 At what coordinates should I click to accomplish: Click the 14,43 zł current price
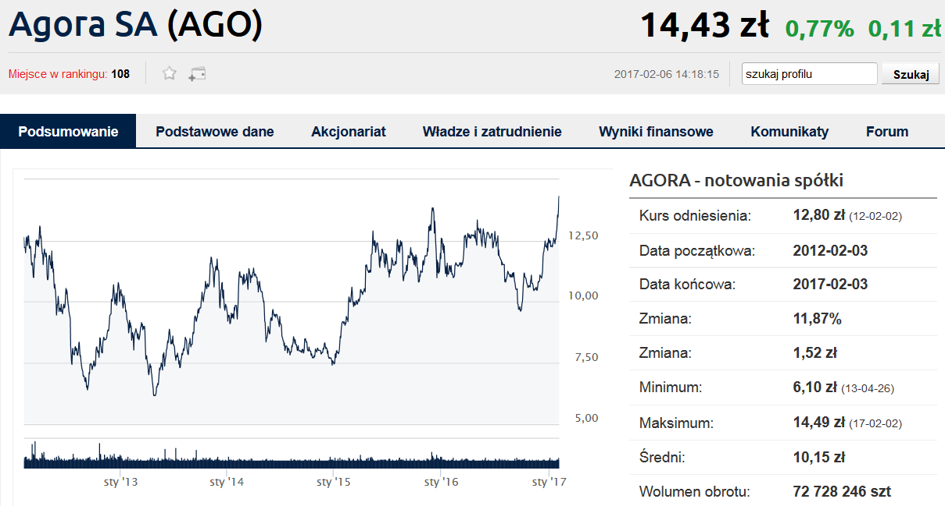[x=705, y=26]
